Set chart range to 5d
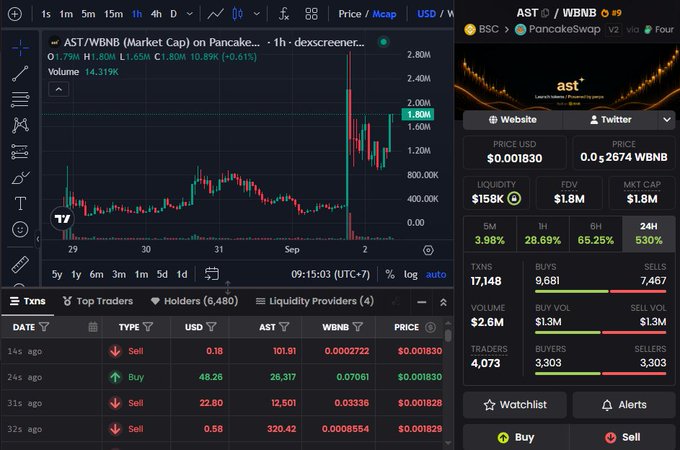Viewport: 680px width, 450px height. tap(162, 274)
